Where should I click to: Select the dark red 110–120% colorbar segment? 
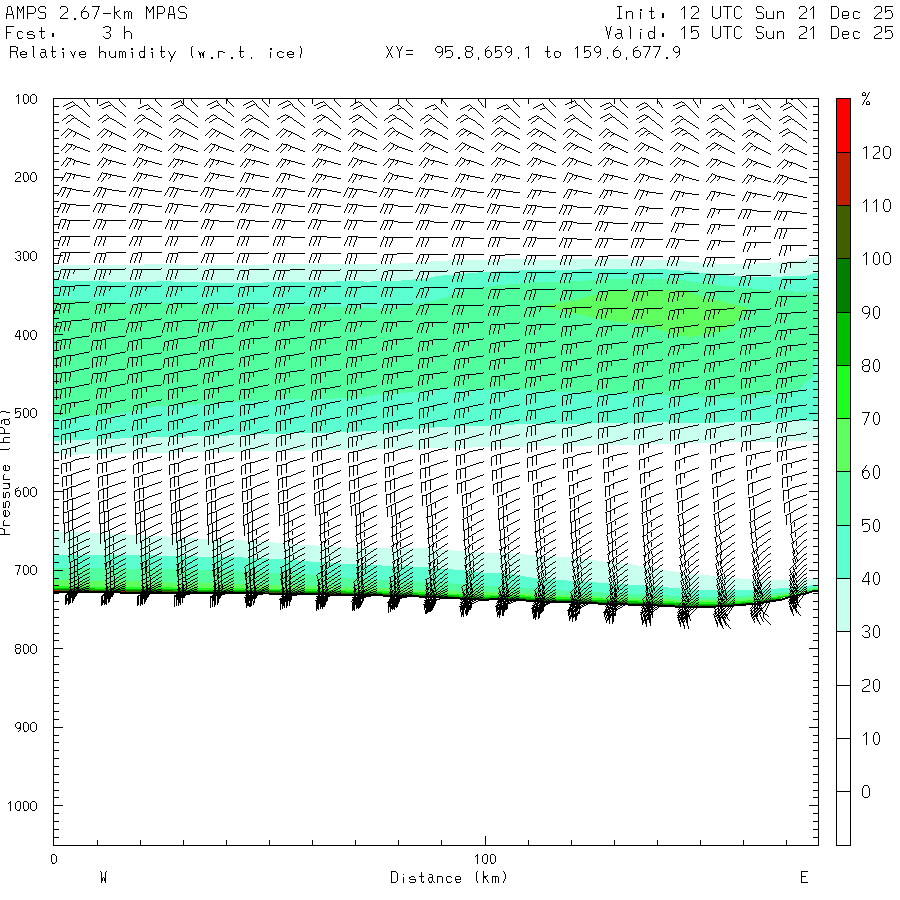click(843, 179)
